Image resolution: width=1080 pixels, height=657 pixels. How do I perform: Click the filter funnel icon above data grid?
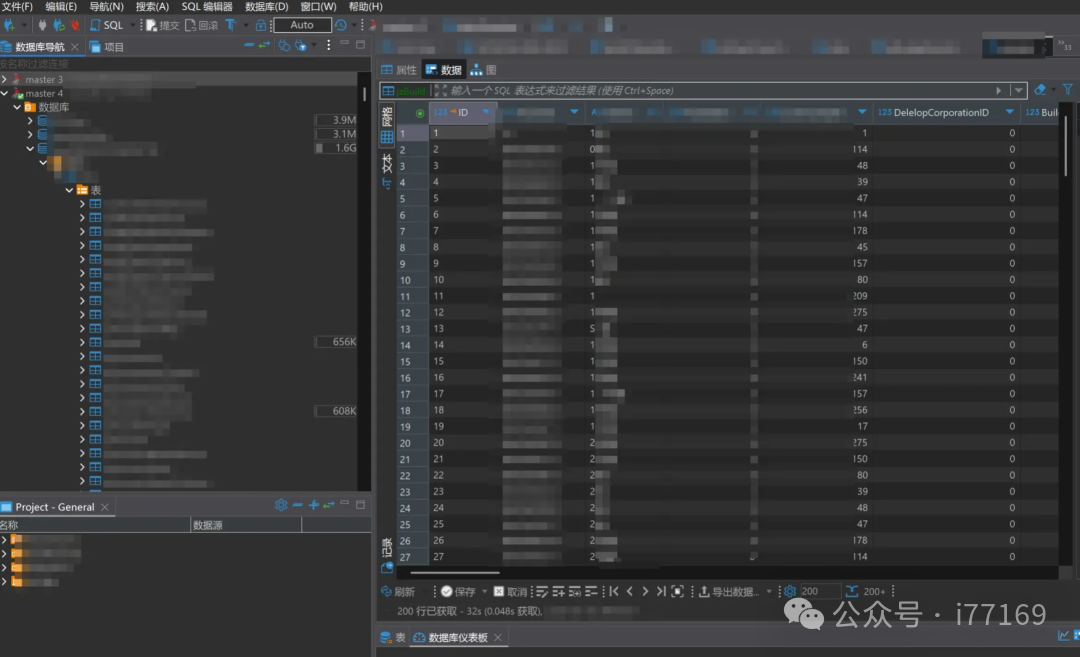point(1067,90)
